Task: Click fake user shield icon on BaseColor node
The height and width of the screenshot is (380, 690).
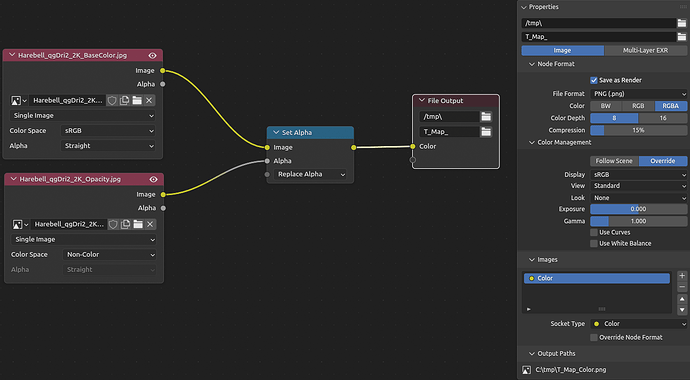Action: tap(112, 101)
